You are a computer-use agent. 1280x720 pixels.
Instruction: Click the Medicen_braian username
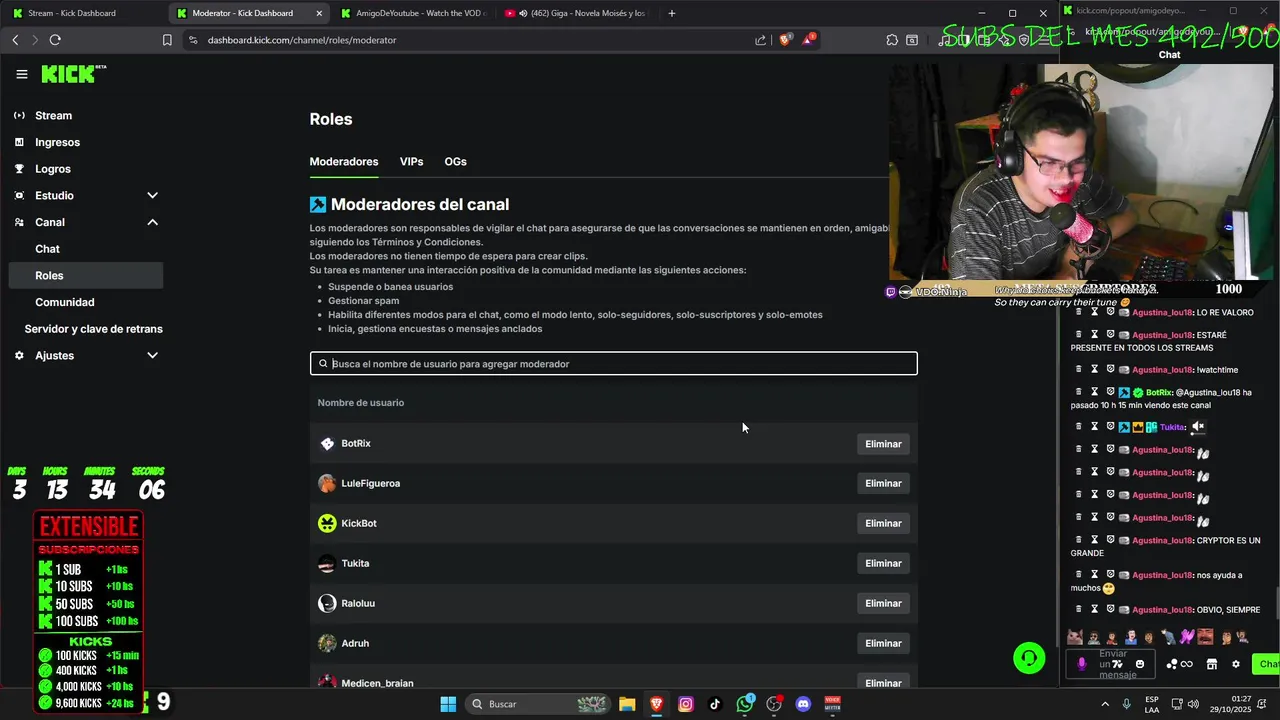pyautogui.click(x=377, y=683)
